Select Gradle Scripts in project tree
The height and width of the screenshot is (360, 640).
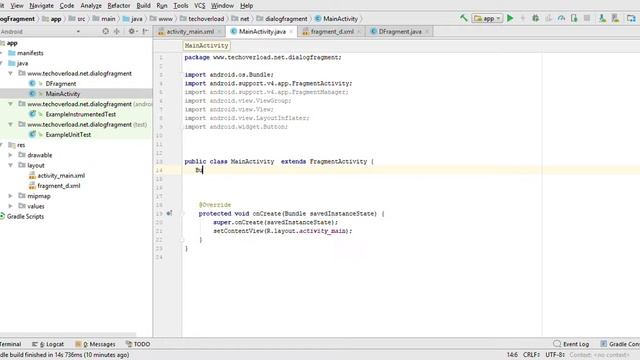[25, 216]
